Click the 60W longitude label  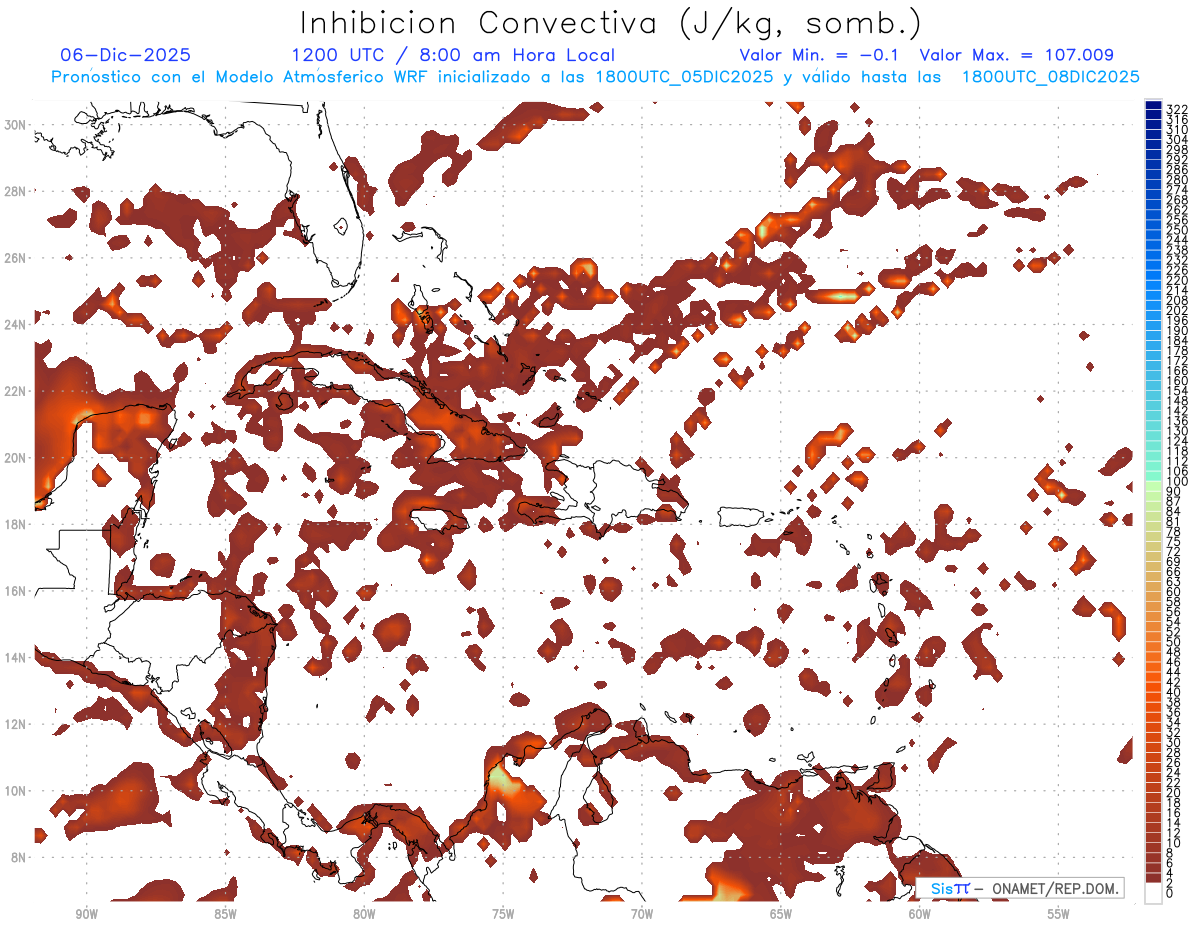click(x=920, y=914)
